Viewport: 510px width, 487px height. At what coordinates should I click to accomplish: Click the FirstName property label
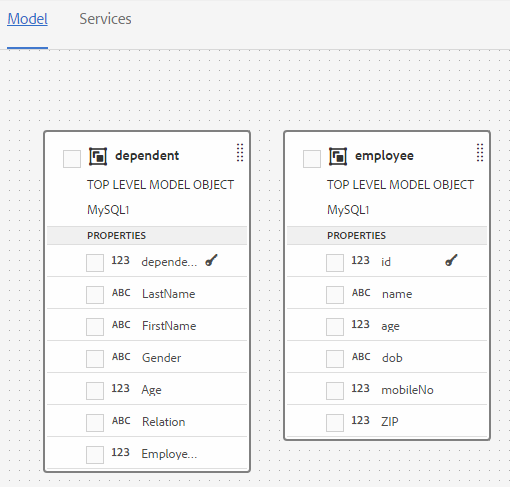(x=169, y=326)
